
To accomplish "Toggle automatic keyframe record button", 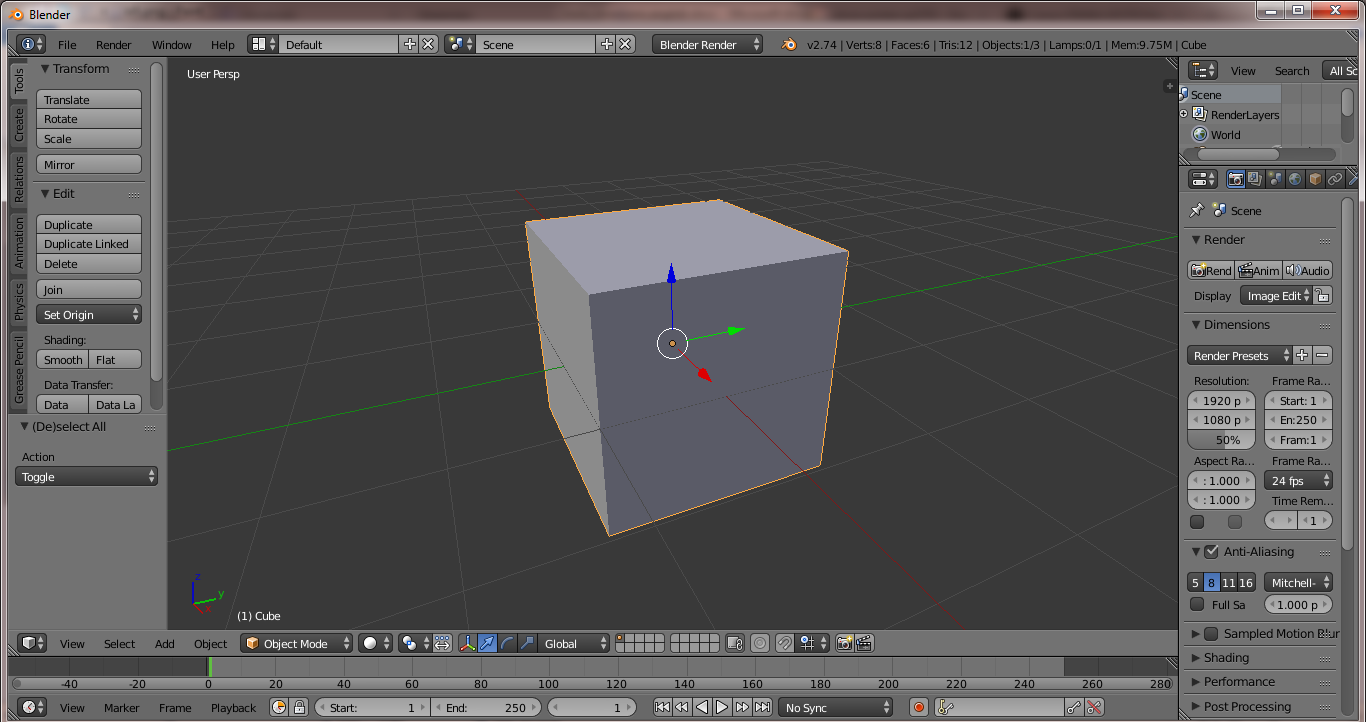I will point(919,707).
